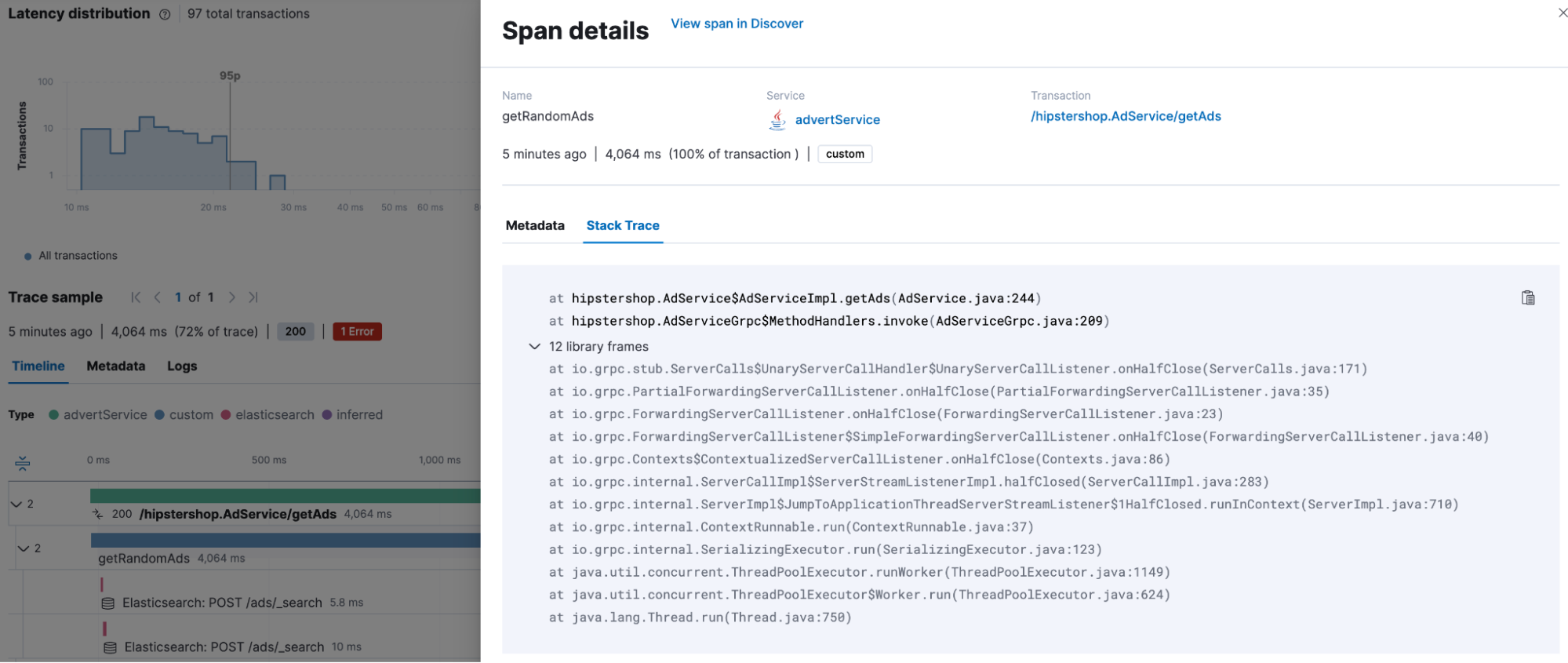This screenshot has width=1568, height=663.
Task: Click the elasticsearch legend color dot
Action: tap(226, 415)
